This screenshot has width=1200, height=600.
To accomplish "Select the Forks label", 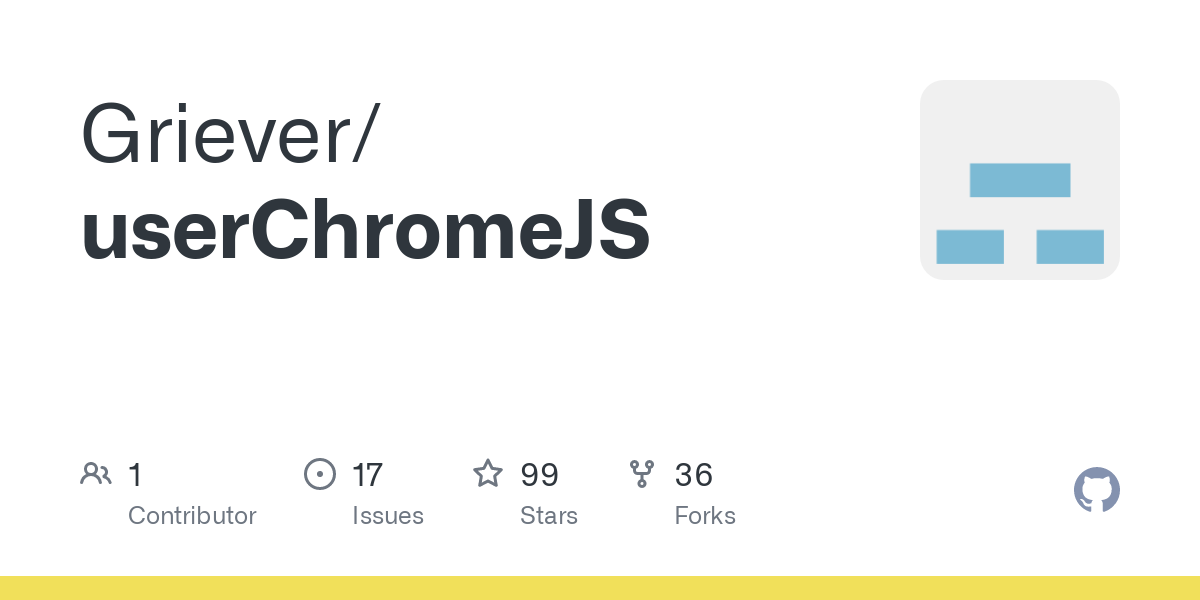I will (705, 516).
